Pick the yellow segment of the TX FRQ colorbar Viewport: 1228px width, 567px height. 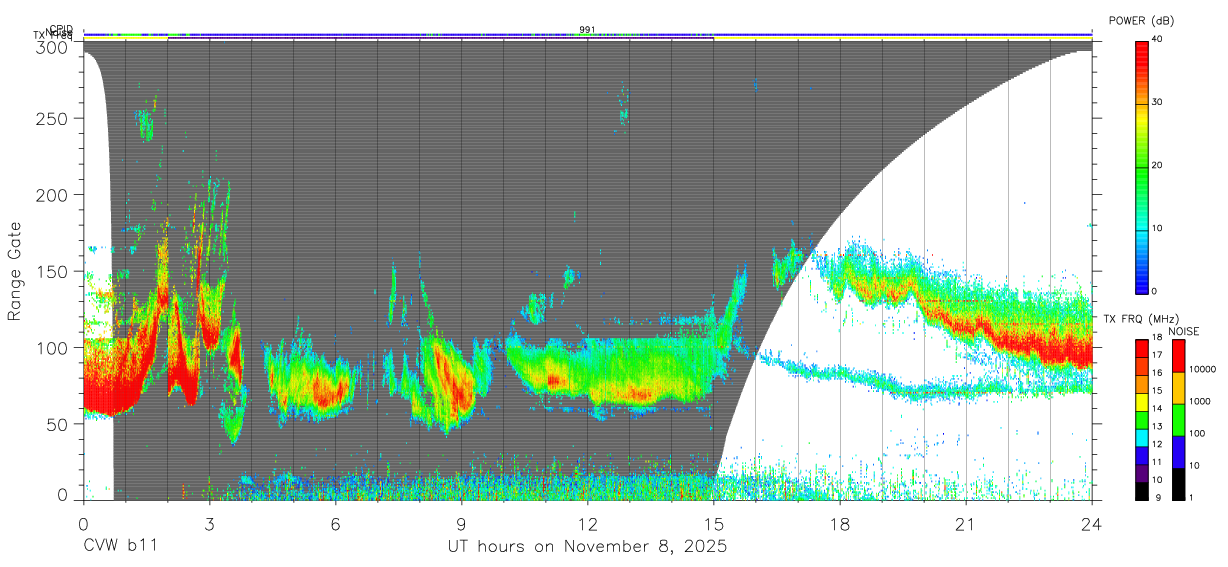tap(1142, 401)
